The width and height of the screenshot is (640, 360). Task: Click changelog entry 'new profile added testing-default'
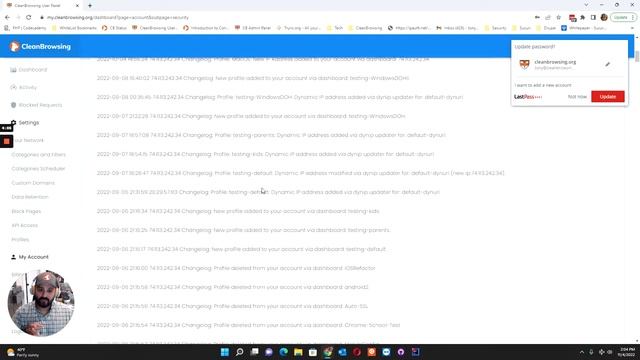[241, 249]
